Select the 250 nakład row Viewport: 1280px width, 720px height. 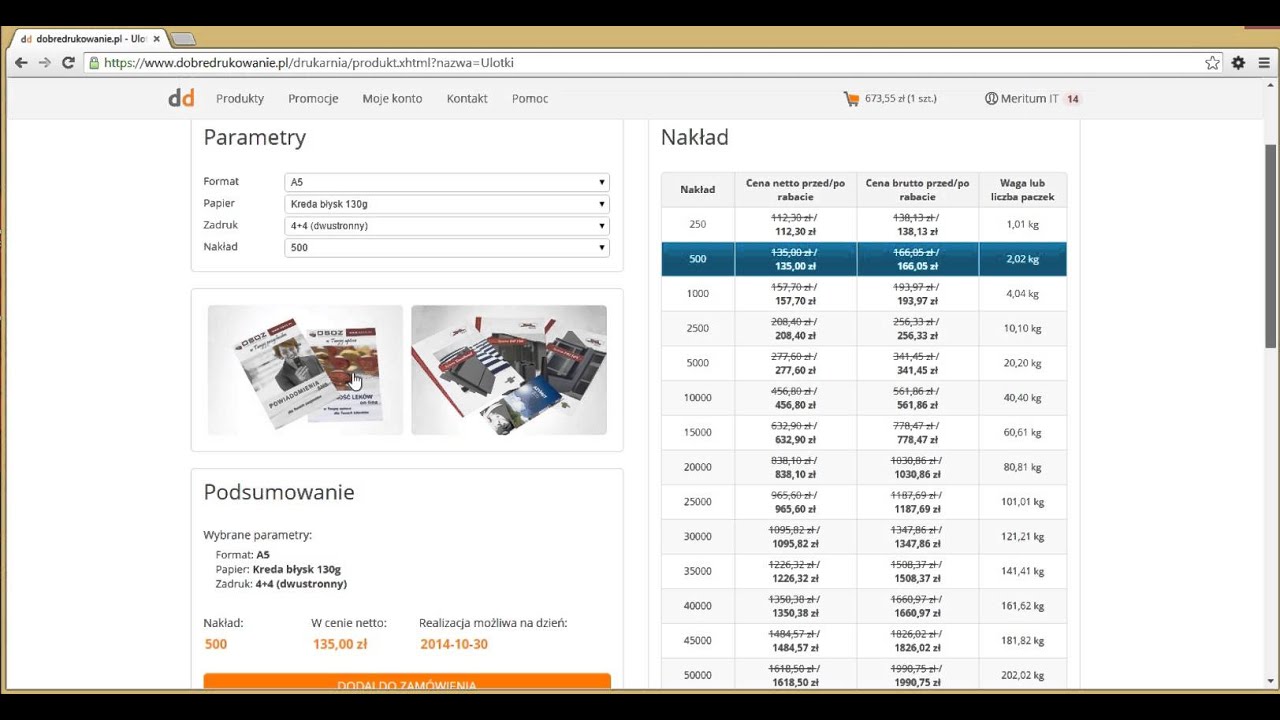tap(864, 225)
